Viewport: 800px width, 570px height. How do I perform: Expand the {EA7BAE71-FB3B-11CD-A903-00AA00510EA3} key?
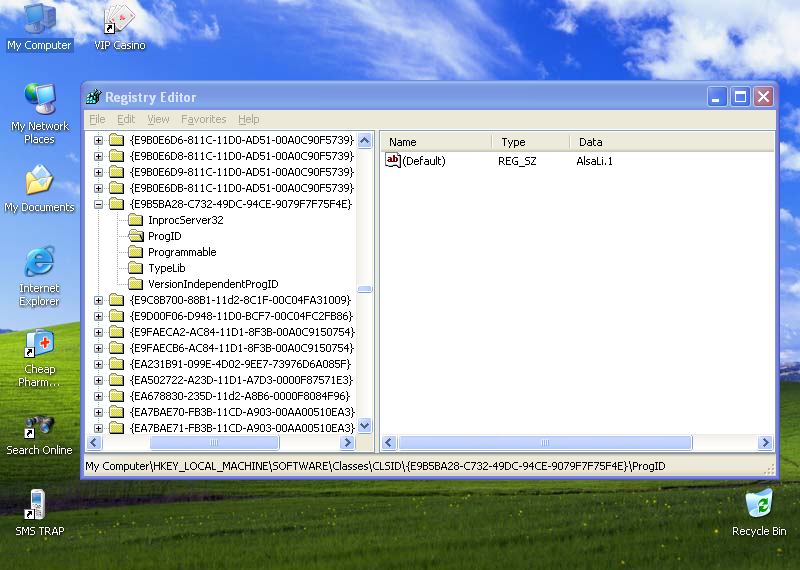(98, 428)
